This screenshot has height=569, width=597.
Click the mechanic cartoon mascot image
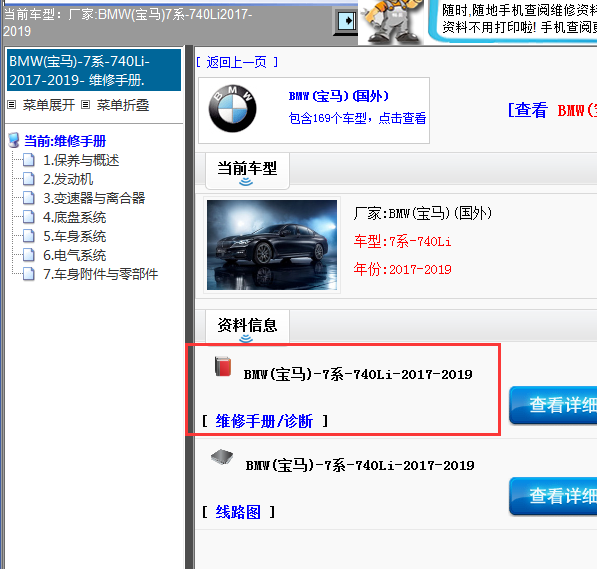(391, 21)
